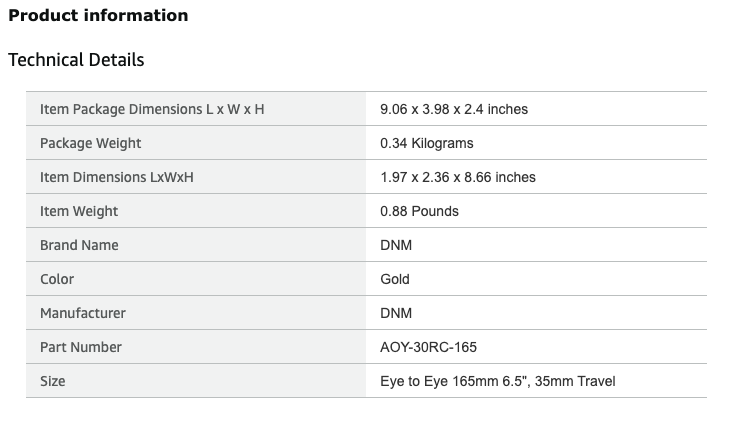Select the Manufacturer label
This screenshot has height=430, width=736.
pyautogui.click(x=83, y=313)
